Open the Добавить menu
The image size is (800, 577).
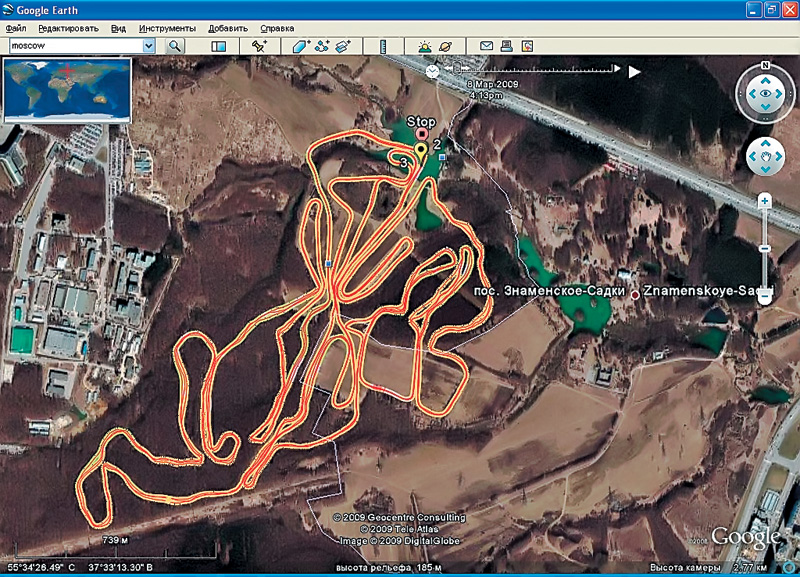(x=228, y=29)
